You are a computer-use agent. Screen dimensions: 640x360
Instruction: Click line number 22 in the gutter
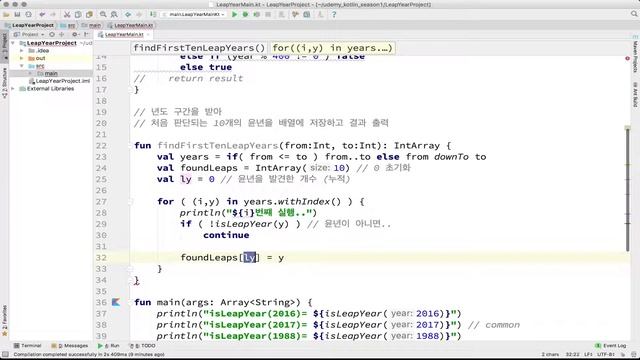[101, 146]
